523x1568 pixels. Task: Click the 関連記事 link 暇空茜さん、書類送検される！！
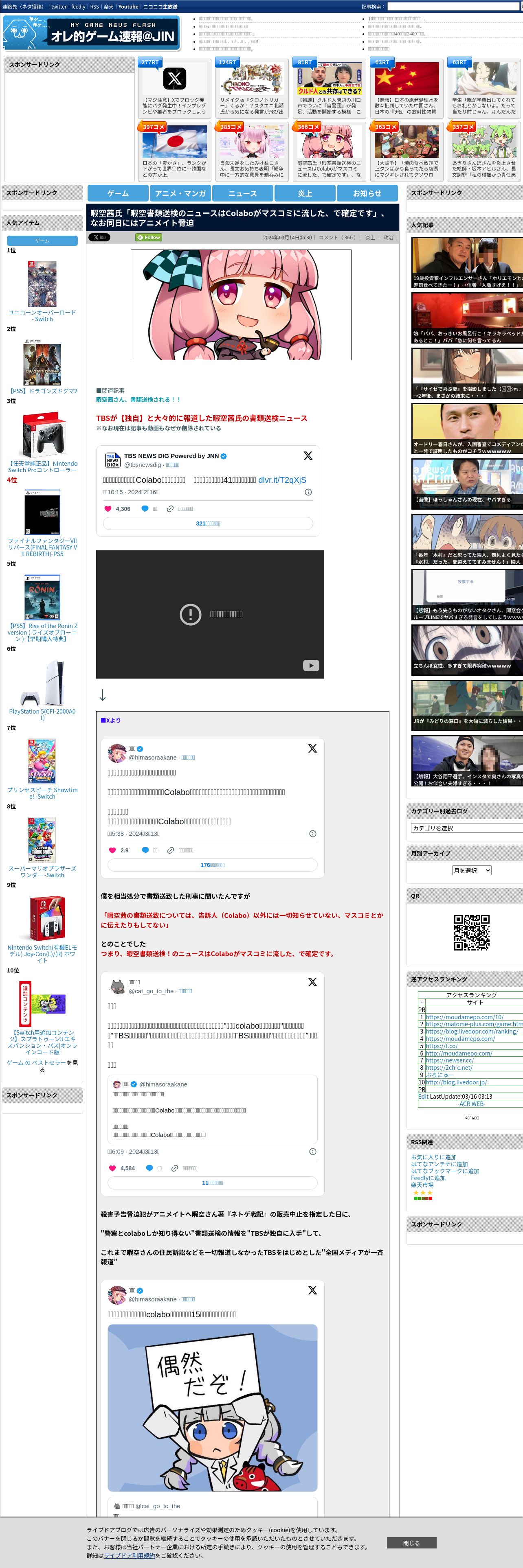[138, 400]
